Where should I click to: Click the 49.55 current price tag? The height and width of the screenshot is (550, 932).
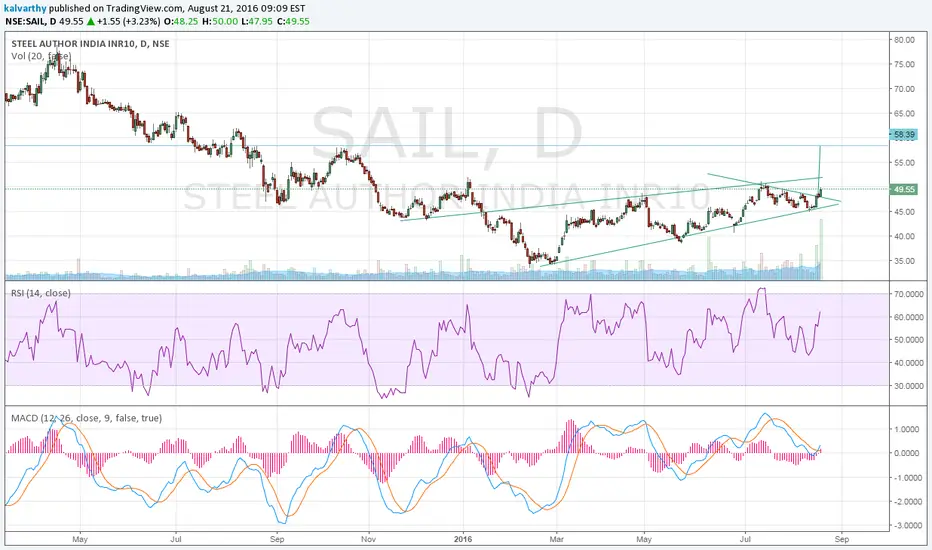point(904,190)
